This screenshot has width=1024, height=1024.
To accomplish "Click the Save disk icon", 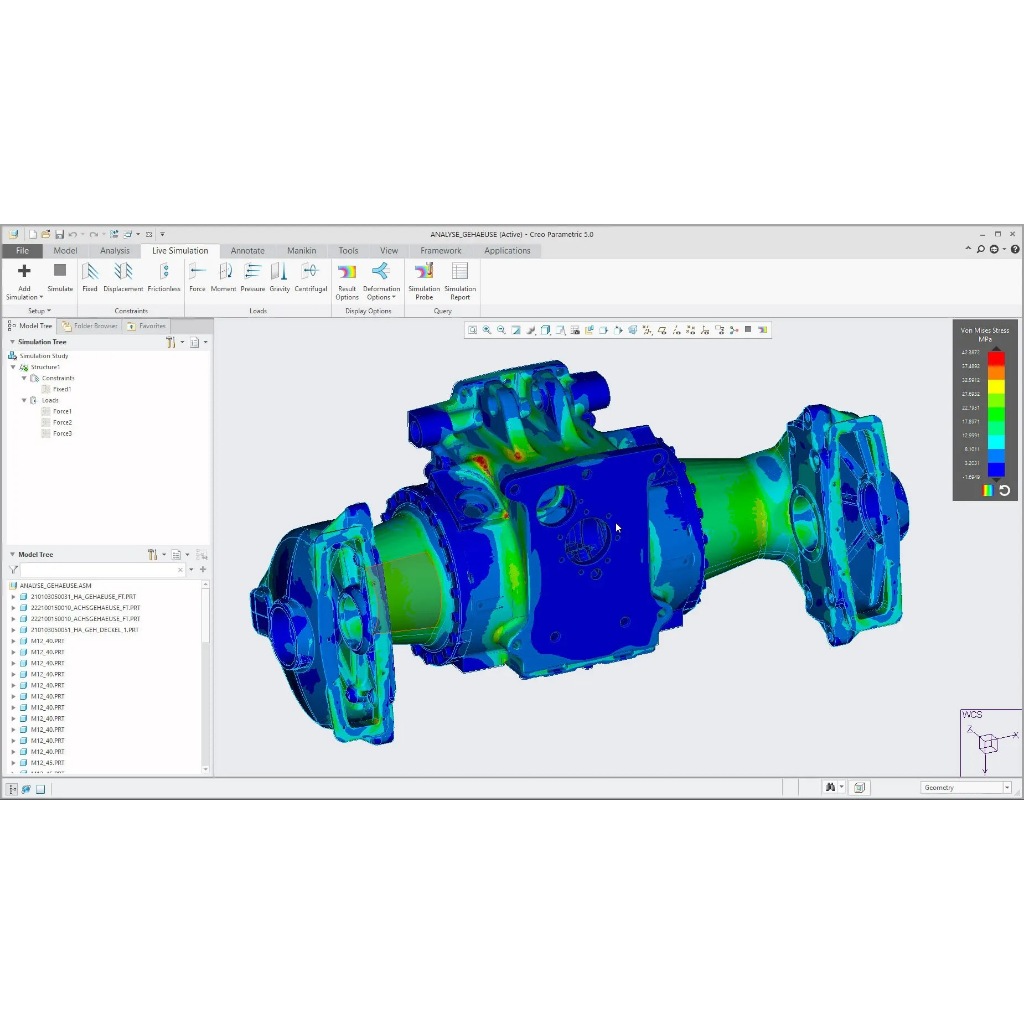I will (x=59, y=234).
